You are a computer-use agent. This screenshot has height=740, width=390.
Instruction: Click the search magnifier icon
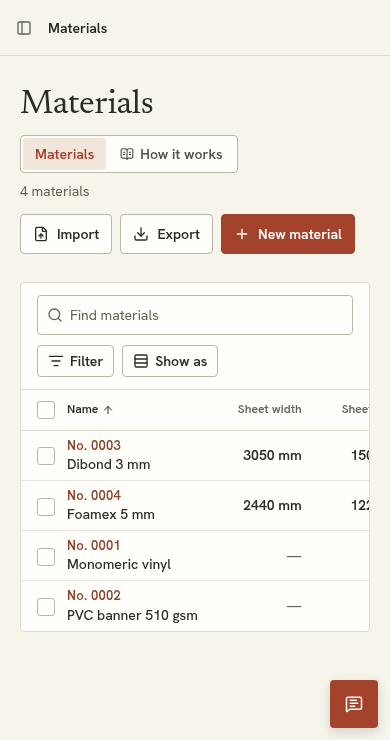point(55,315)
